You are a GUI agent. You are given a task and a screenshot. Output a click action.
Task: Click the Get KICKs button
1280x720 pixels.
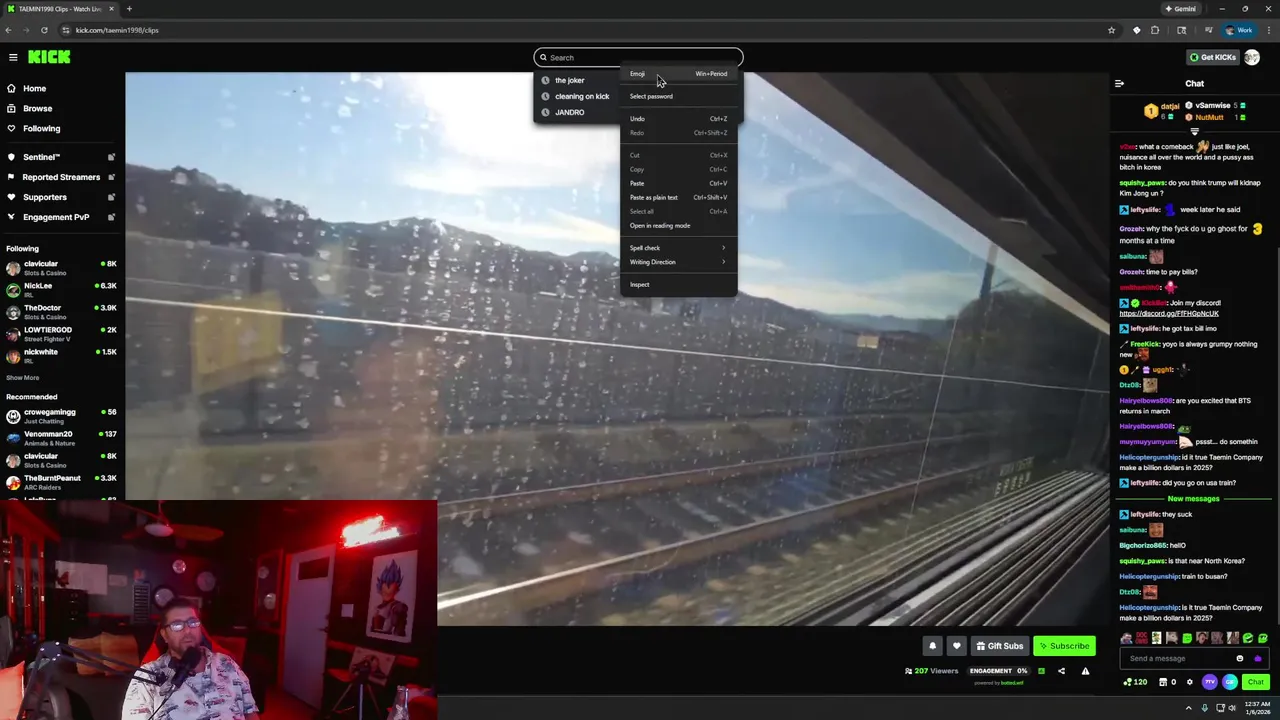(x=1211, y=57)
